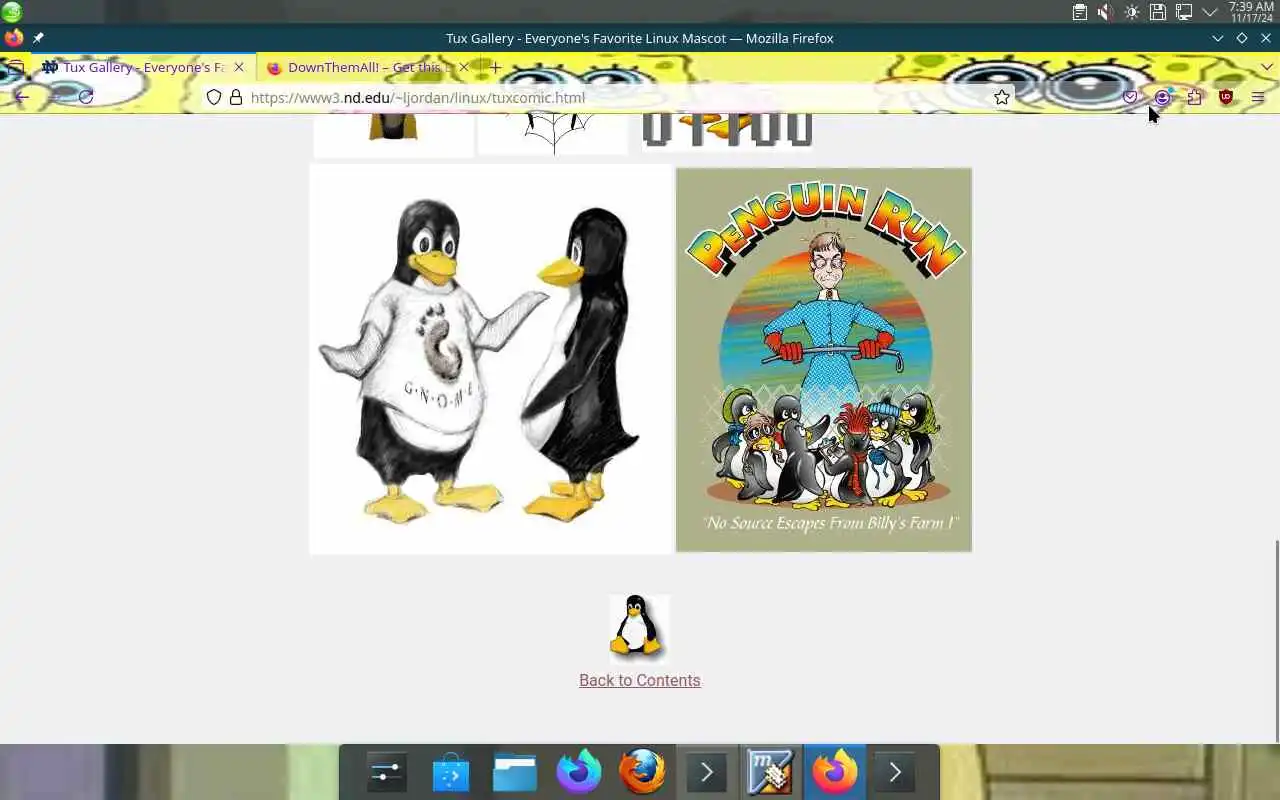Screen dimensions: 1280x800
Task: Adjust brightness via tray sun icon
Action: point(1132,12)
